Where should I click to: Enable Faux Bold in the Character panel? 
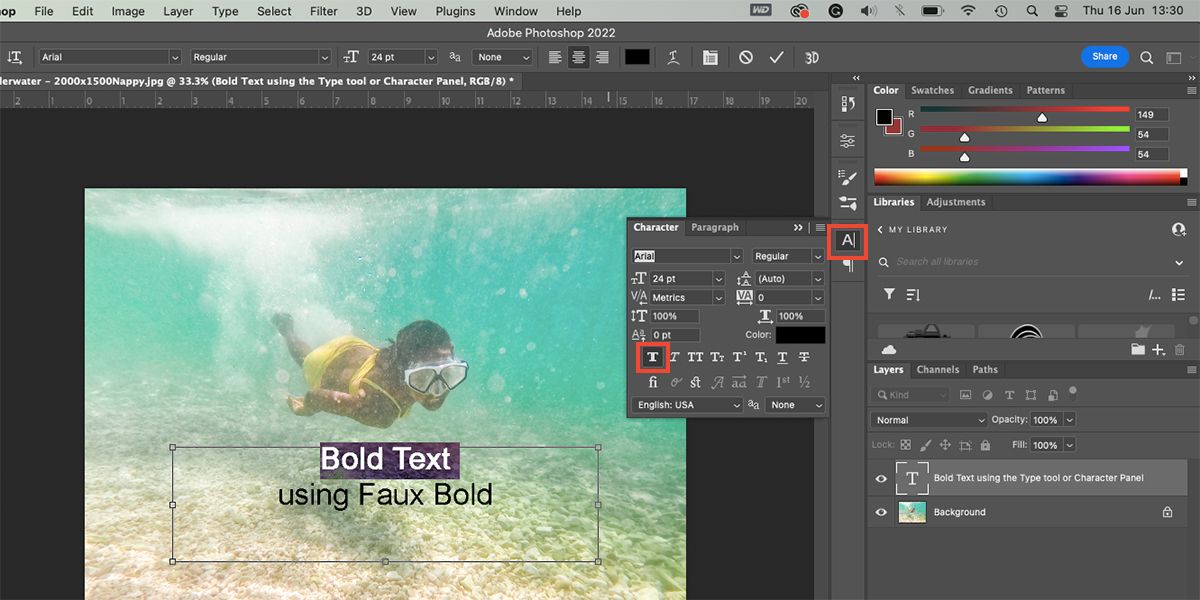pos(652,357)
